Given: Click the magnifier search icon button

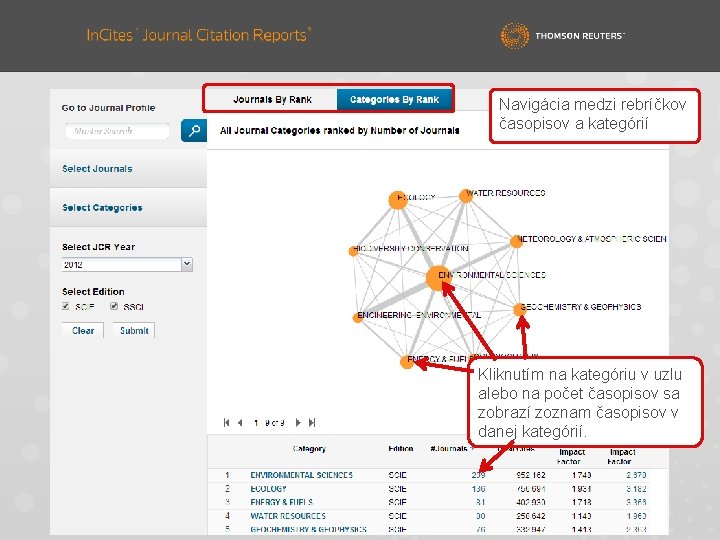Looking at the screenshot, I should coord(194,130).
